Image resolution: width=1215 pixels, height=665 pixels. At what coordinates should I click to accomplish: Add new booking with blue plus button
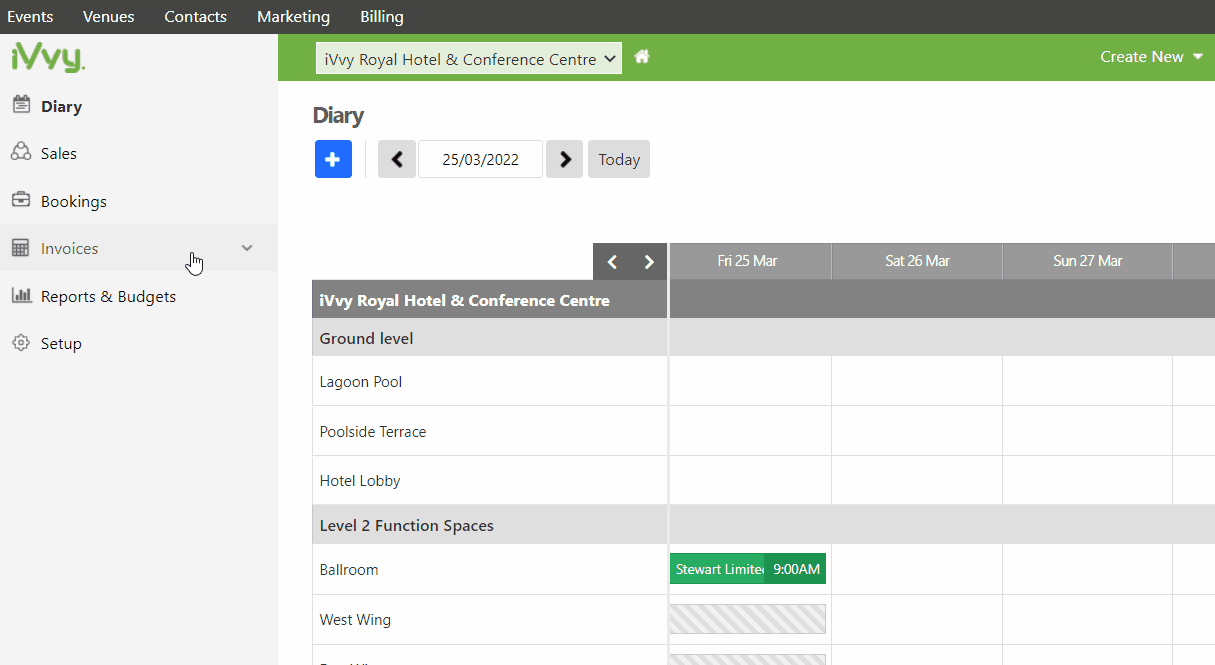coord(333,159)
